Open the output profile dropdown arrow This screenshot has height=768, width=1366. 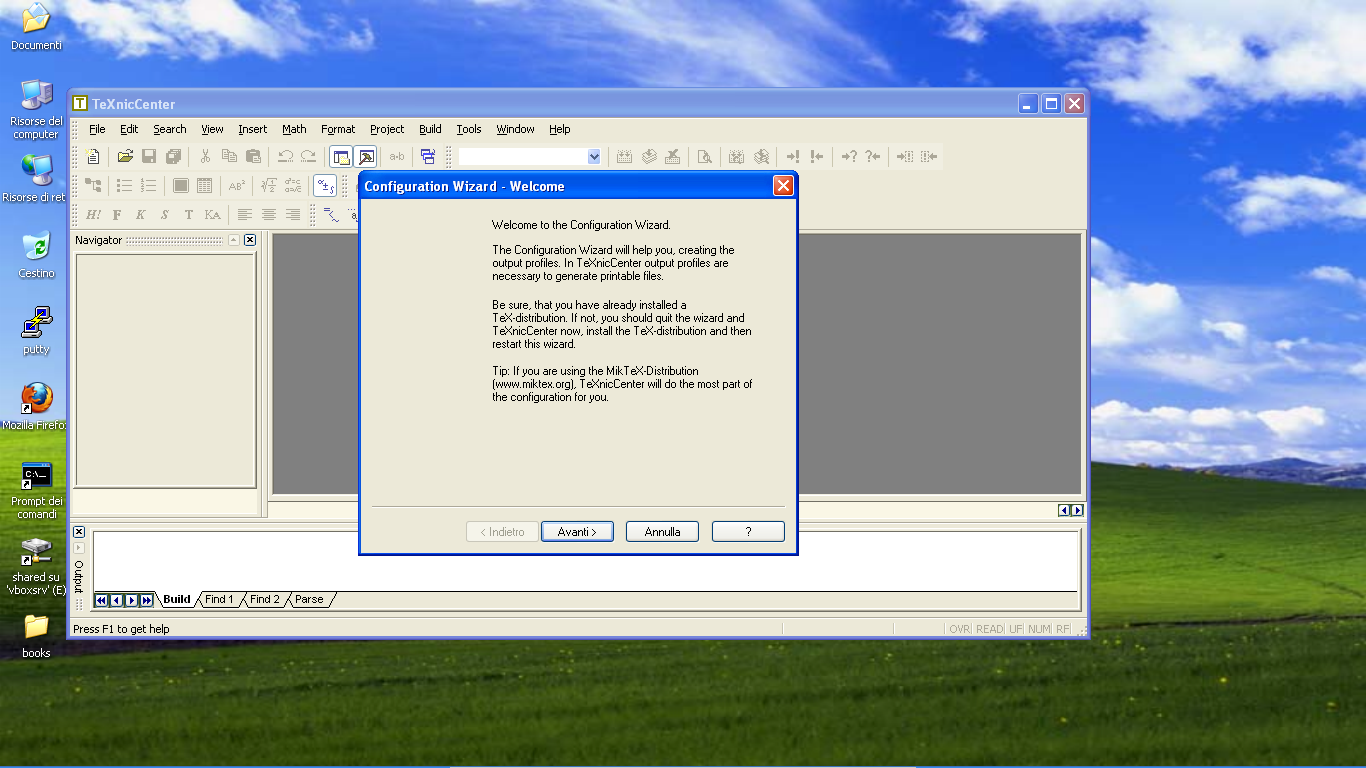tap(594, 156)
